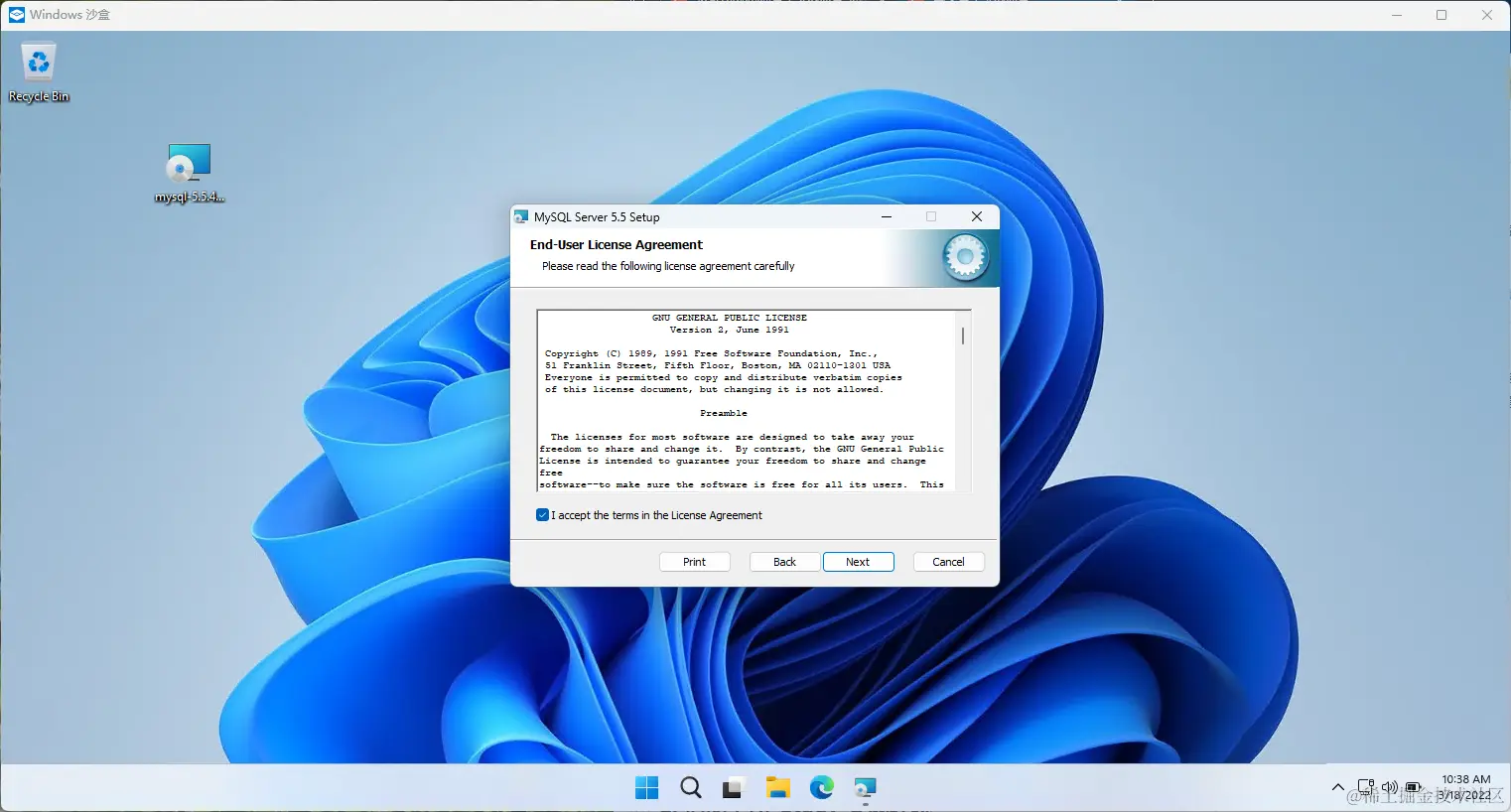Maximize the Windows Sandbox window
This screenshot has width=1511, height=812.
pos(1442,15)
